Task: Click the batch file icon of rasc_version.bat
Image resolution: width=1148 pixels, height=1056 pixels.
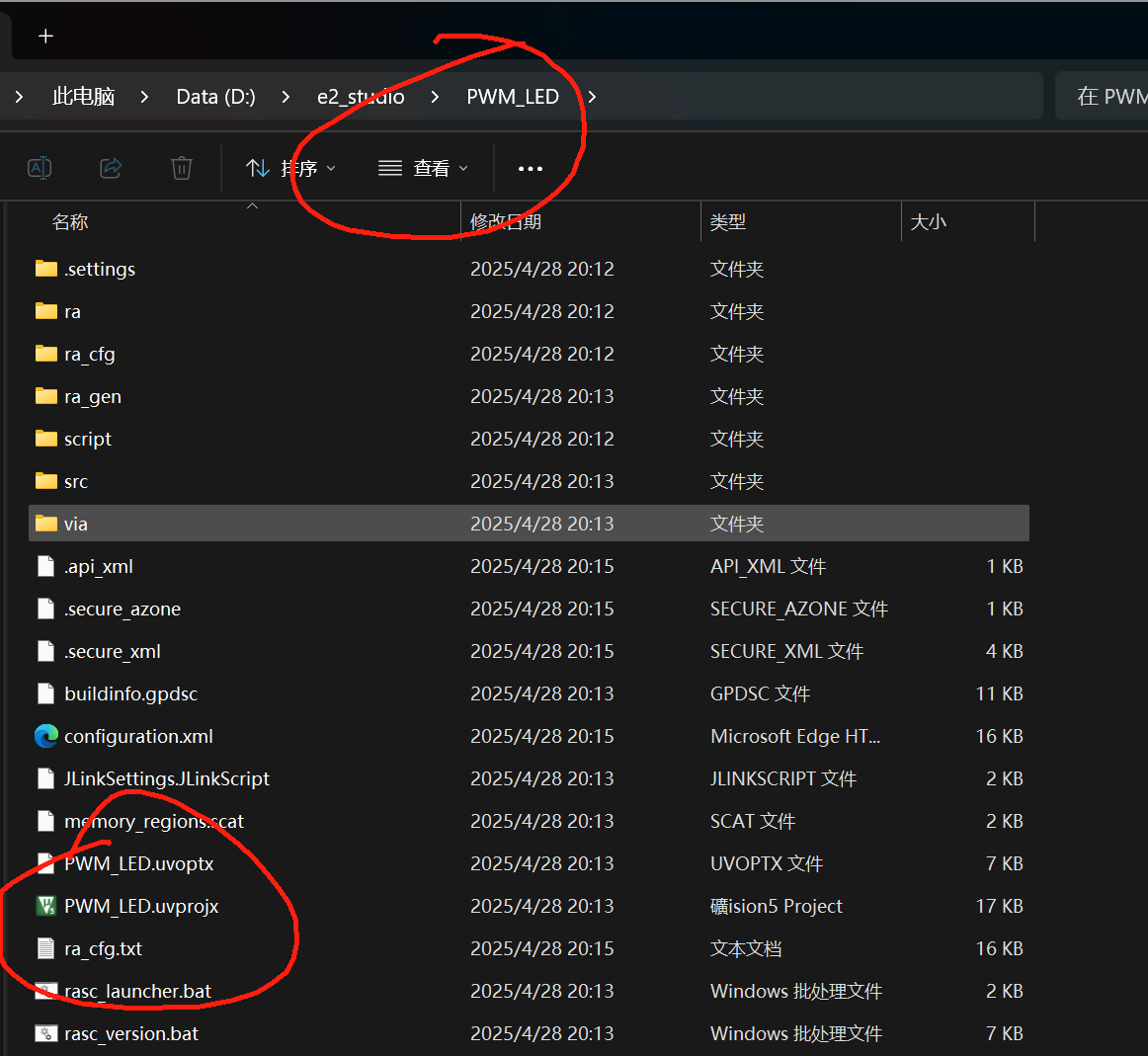Action: click(x=46, y=1033)
